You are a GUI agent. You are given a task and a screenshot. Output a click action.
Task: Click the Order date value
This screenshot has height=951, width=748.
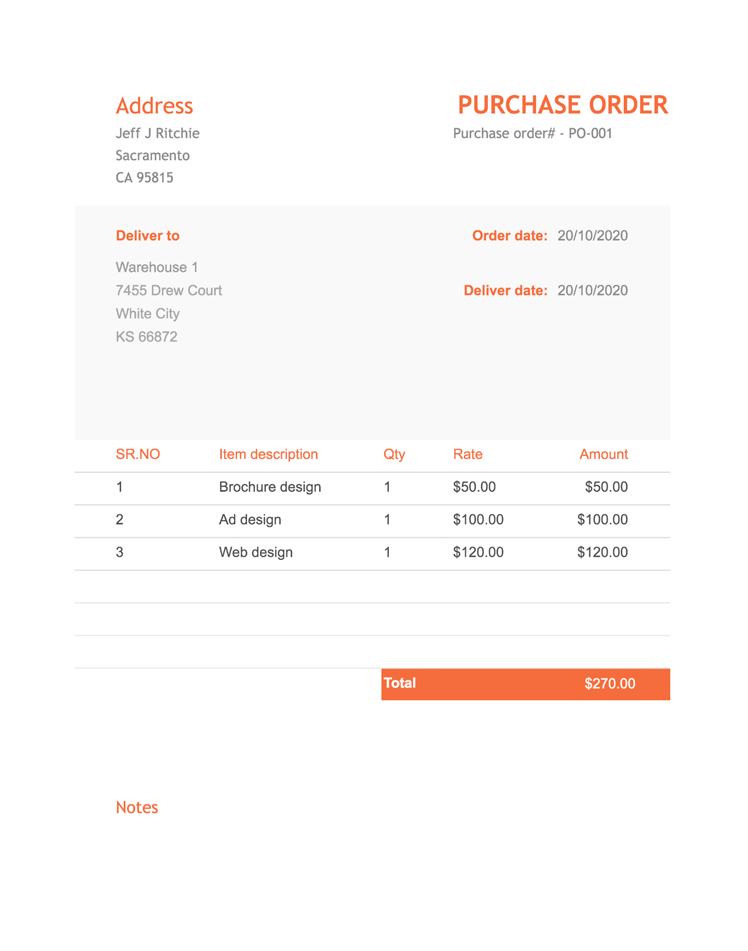tap(592, 236)
